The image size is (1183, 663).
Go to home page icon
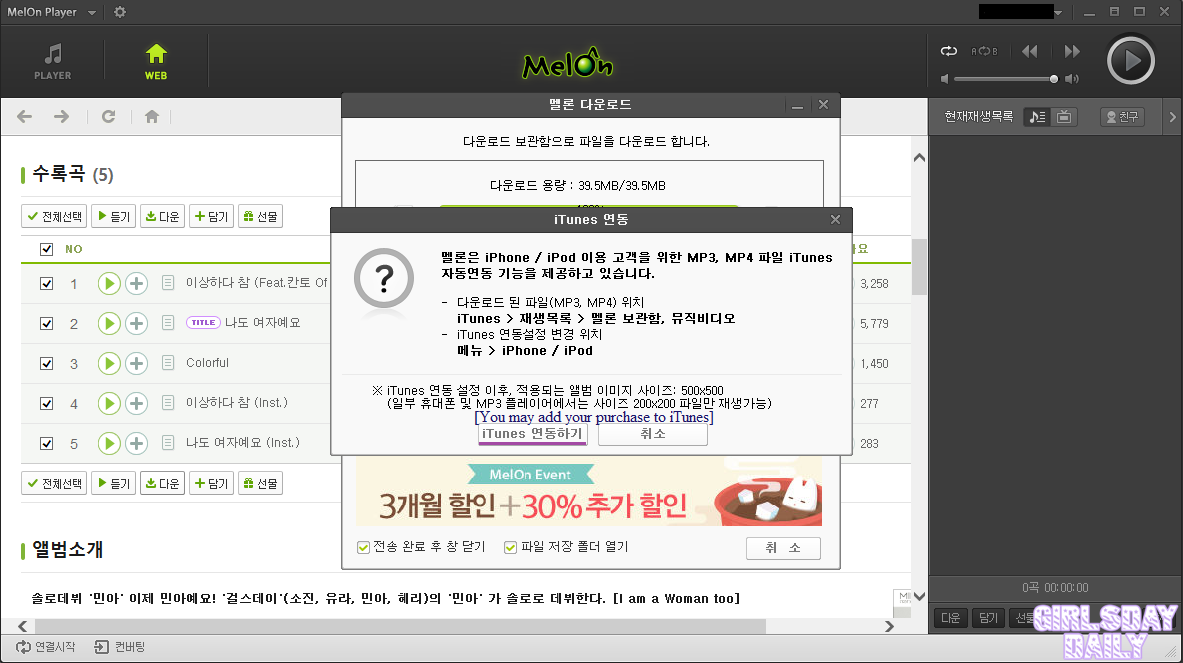[x=152, y=116]
